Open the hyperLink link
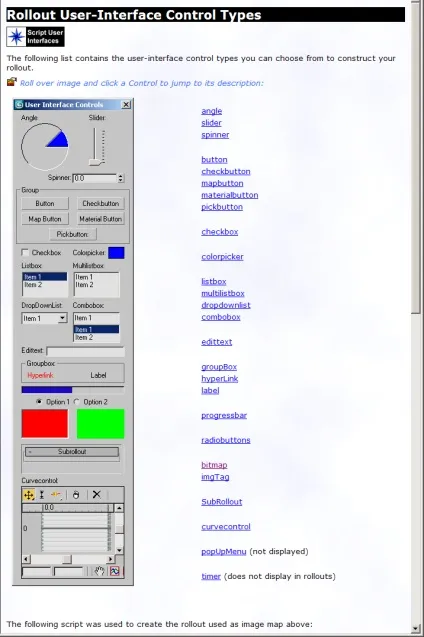This screenshot has height=637, width=424. [220, 378]
